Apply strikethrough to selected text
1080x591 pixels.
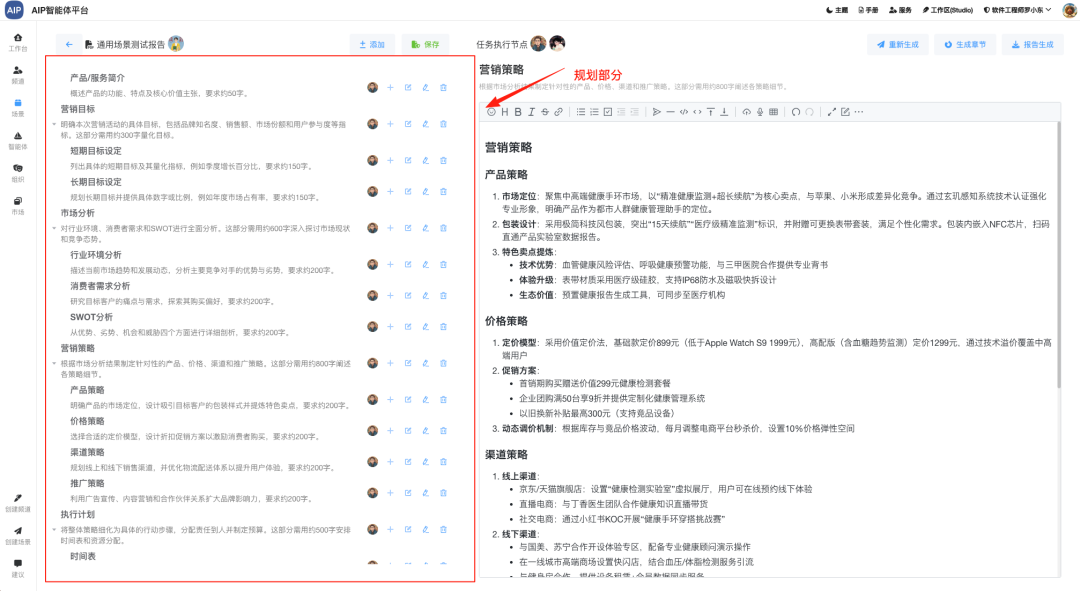click(545, 112)
